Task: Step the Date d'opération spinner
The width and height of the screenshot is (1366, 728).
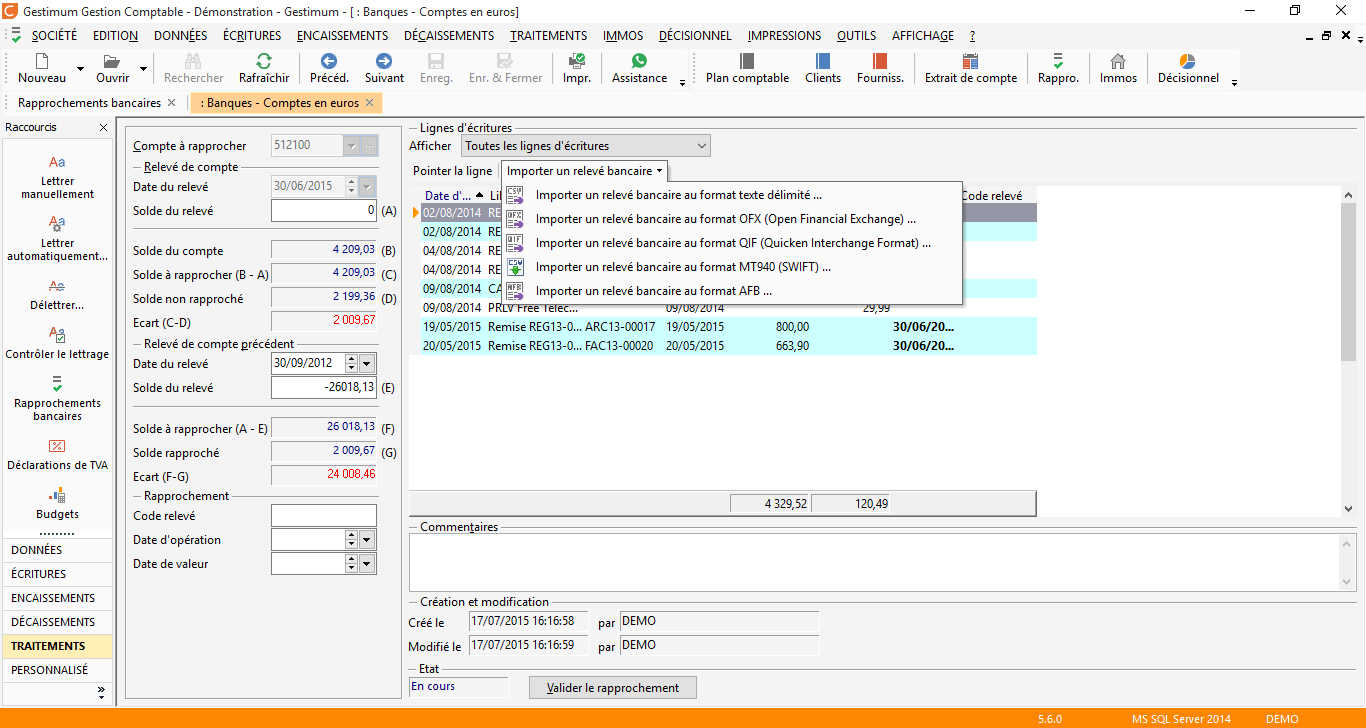Action: 351,540
